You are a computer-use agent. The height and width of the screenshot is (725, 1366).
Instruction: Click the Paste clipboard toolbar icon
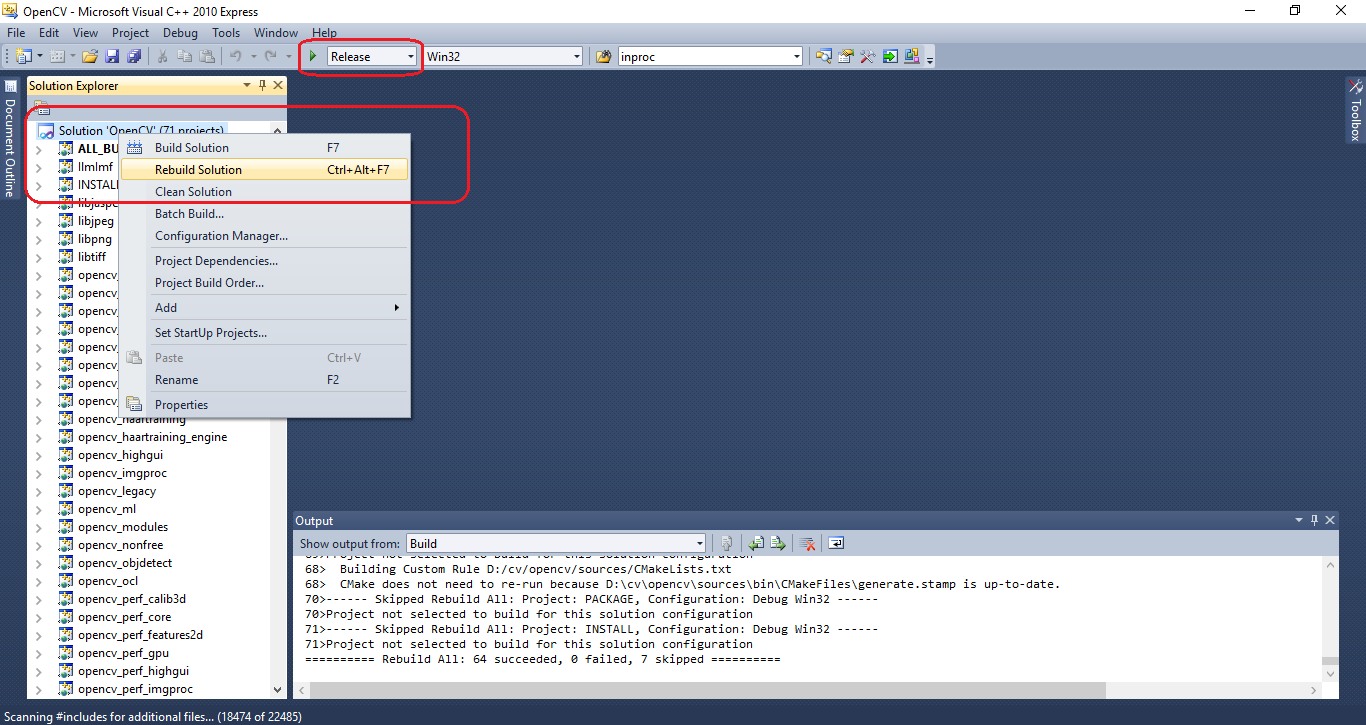pyautogui.click(x=207, y=56)
